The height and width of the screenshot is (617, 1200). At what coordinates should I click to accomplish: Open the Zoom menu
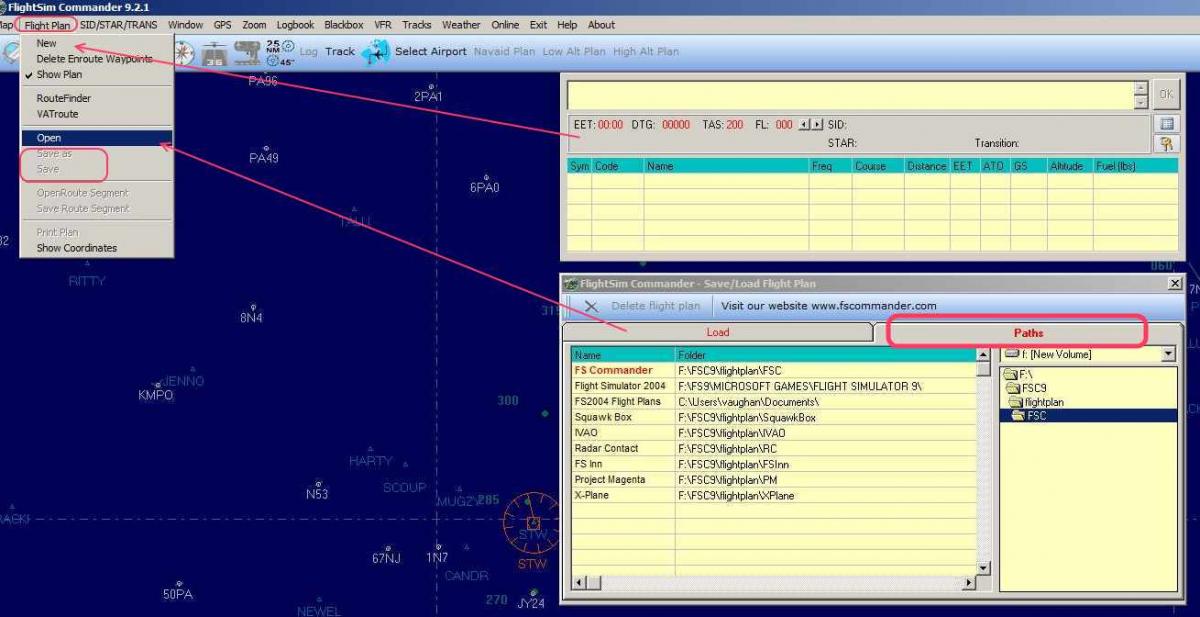pyautogui.click(x=254, y=25)
